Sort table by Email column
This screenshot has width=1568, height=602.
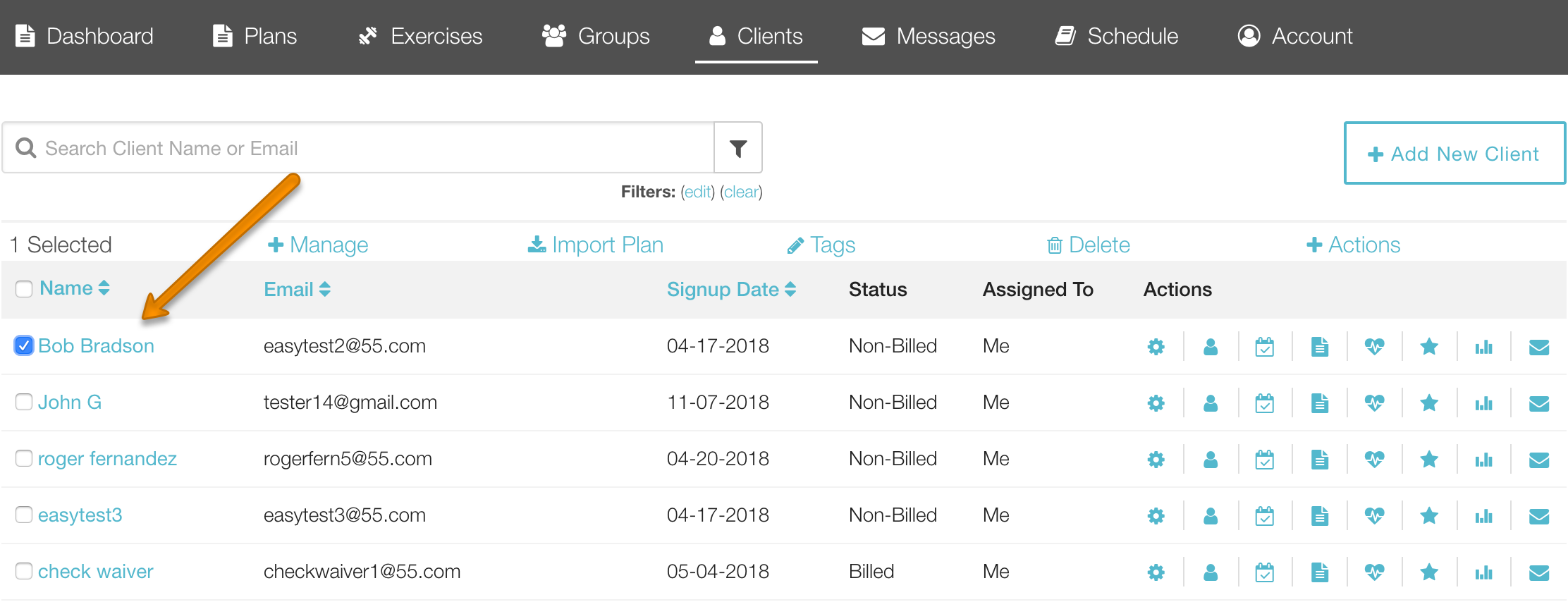[297, 289]
